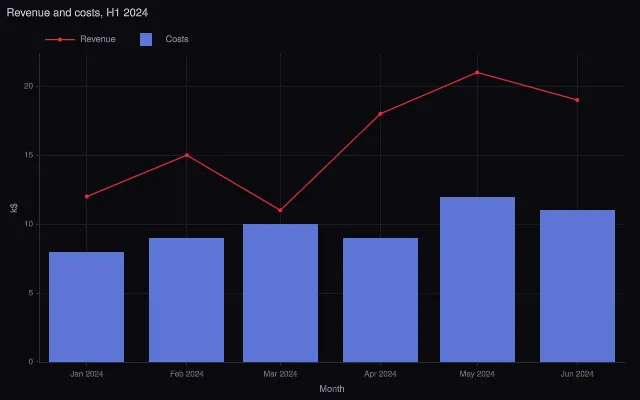This screenshot has width=640, height=400.
Task: Click the 'Jan 2024' axis label
Action: tap(87, 374)
